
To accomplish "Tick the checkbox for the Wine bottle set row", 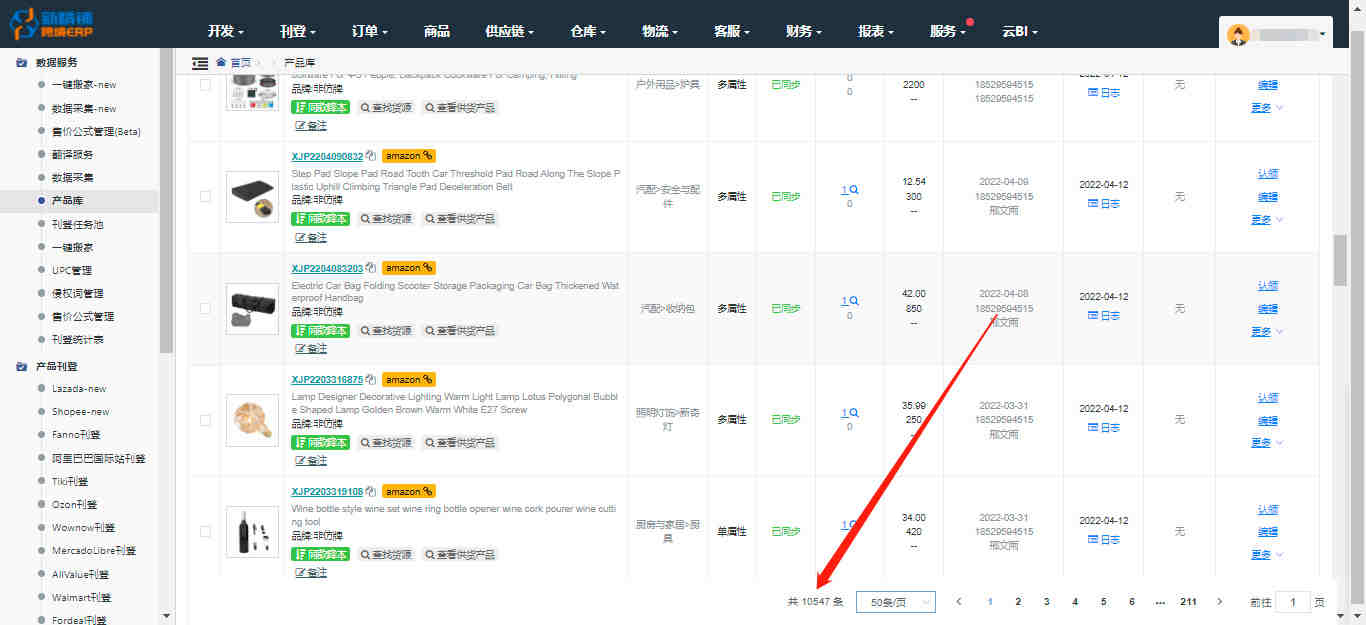I will click(205, 533).
